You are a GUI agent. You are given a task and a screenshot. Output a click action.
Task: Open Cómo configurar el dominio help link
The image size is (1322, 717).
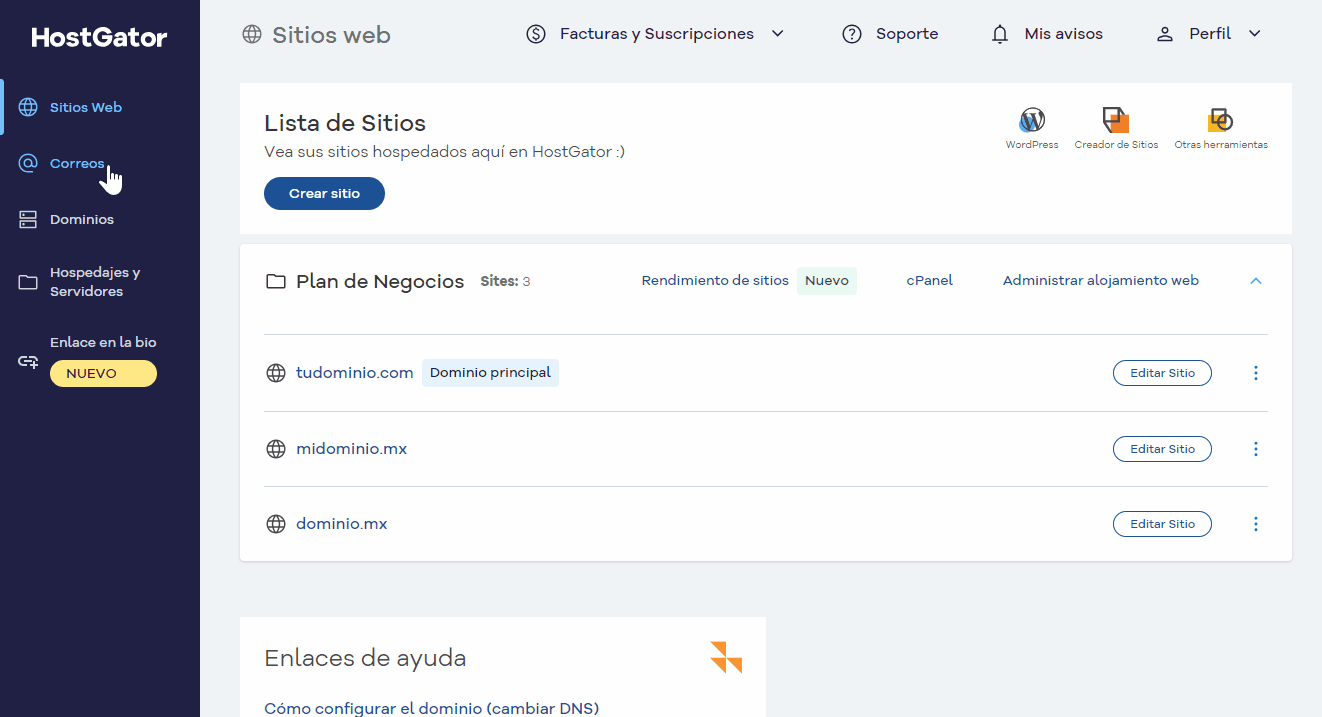click(x=431, y=708)
